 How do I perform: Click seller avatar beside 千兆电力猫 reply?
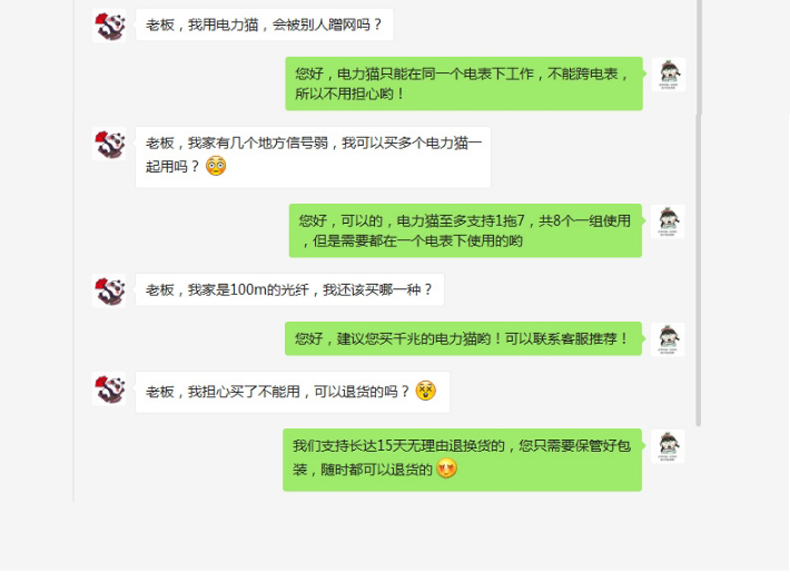(668, 339)
